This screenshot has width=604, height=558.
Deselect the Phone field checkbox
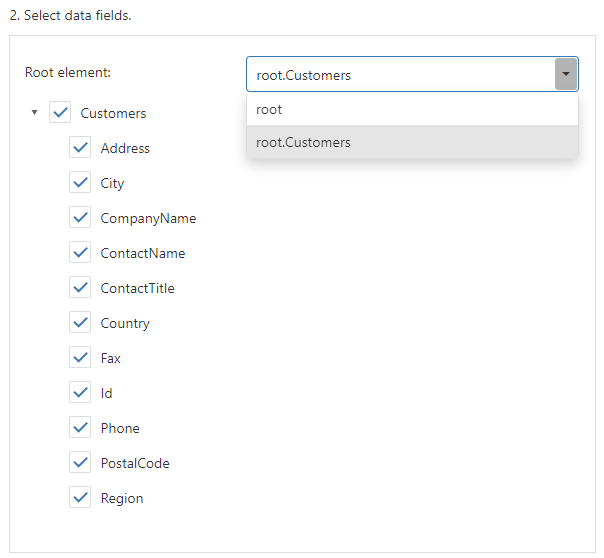coord(80,428)
